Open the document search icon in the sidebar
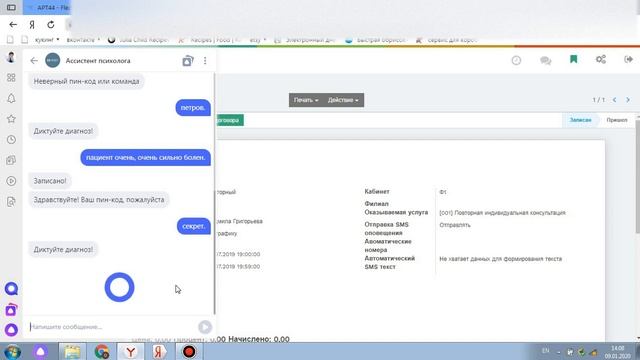This screenshot has height=360, width=640. [x=11, y=202]
